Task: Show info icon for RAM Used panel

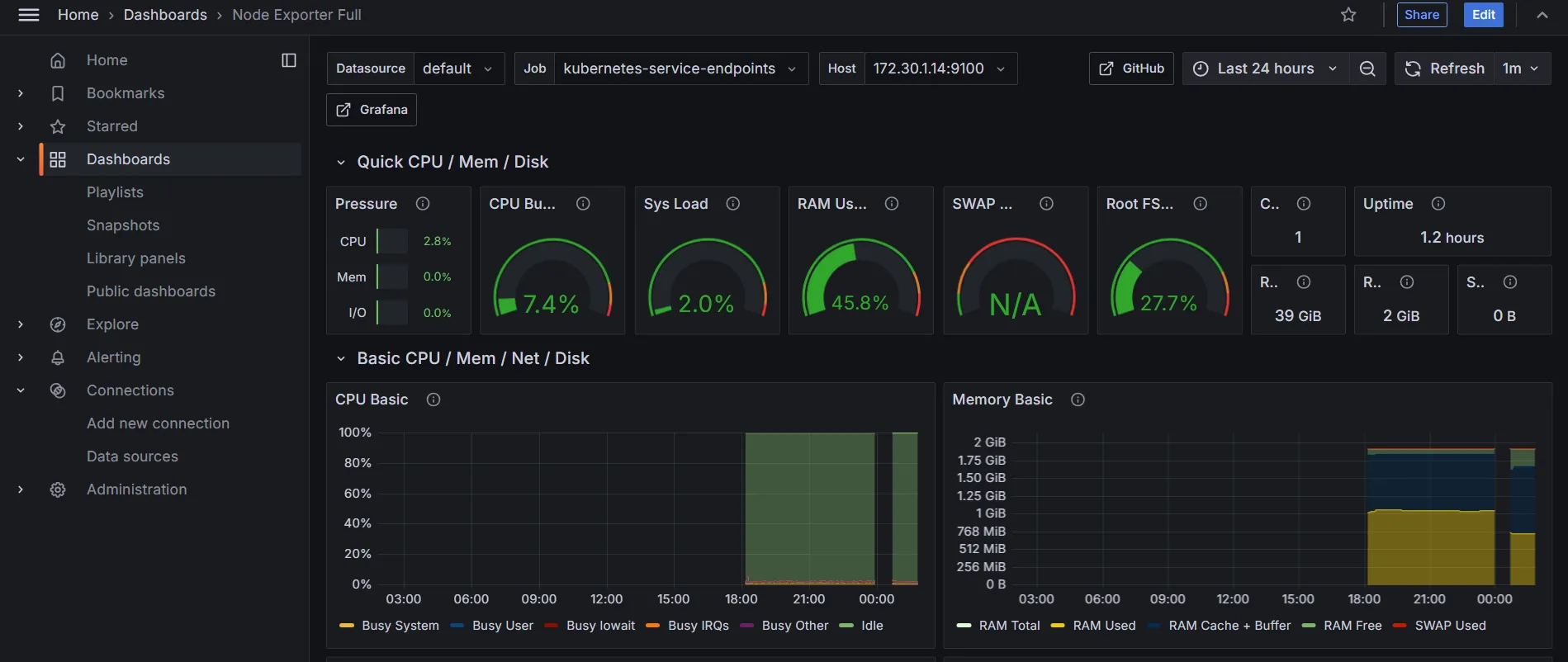Action: click(892, 204)
